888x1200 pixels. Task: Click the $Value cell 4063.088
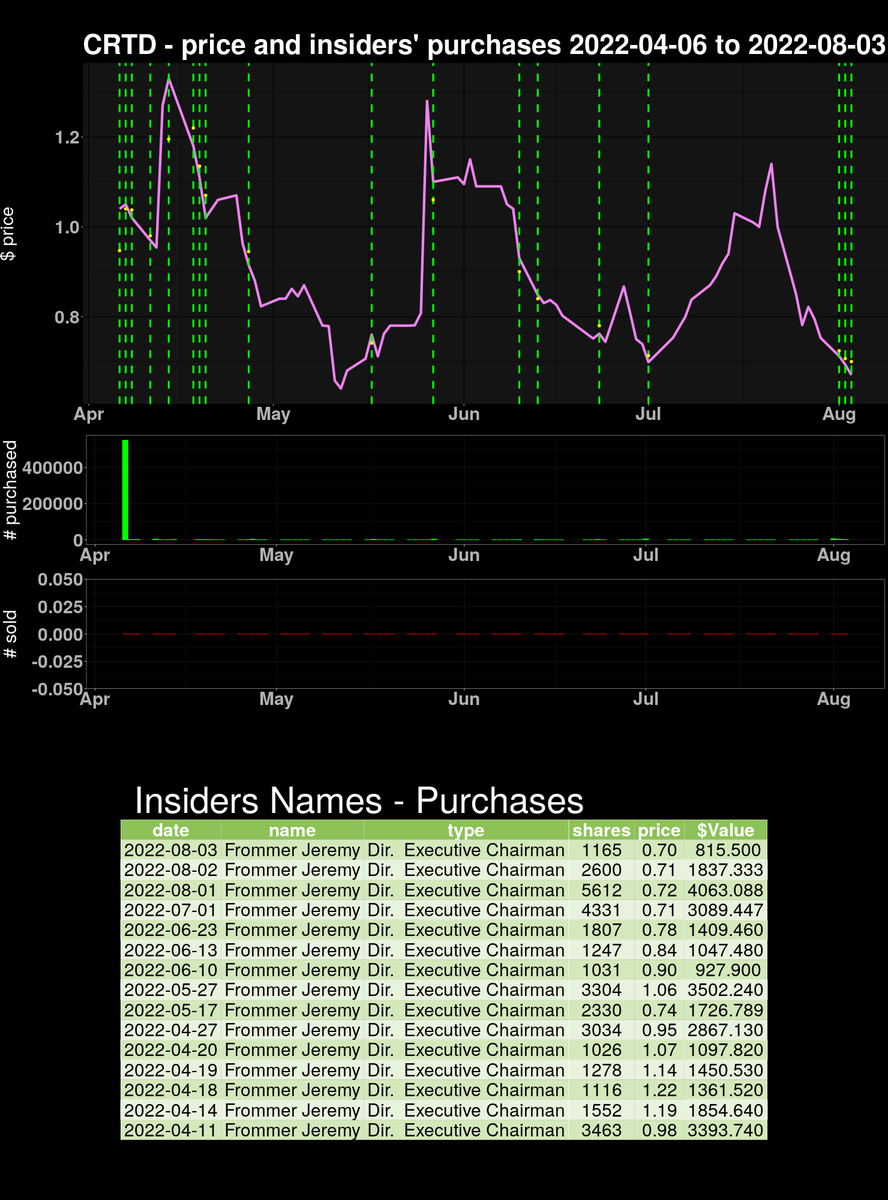(x=725, y=890)
